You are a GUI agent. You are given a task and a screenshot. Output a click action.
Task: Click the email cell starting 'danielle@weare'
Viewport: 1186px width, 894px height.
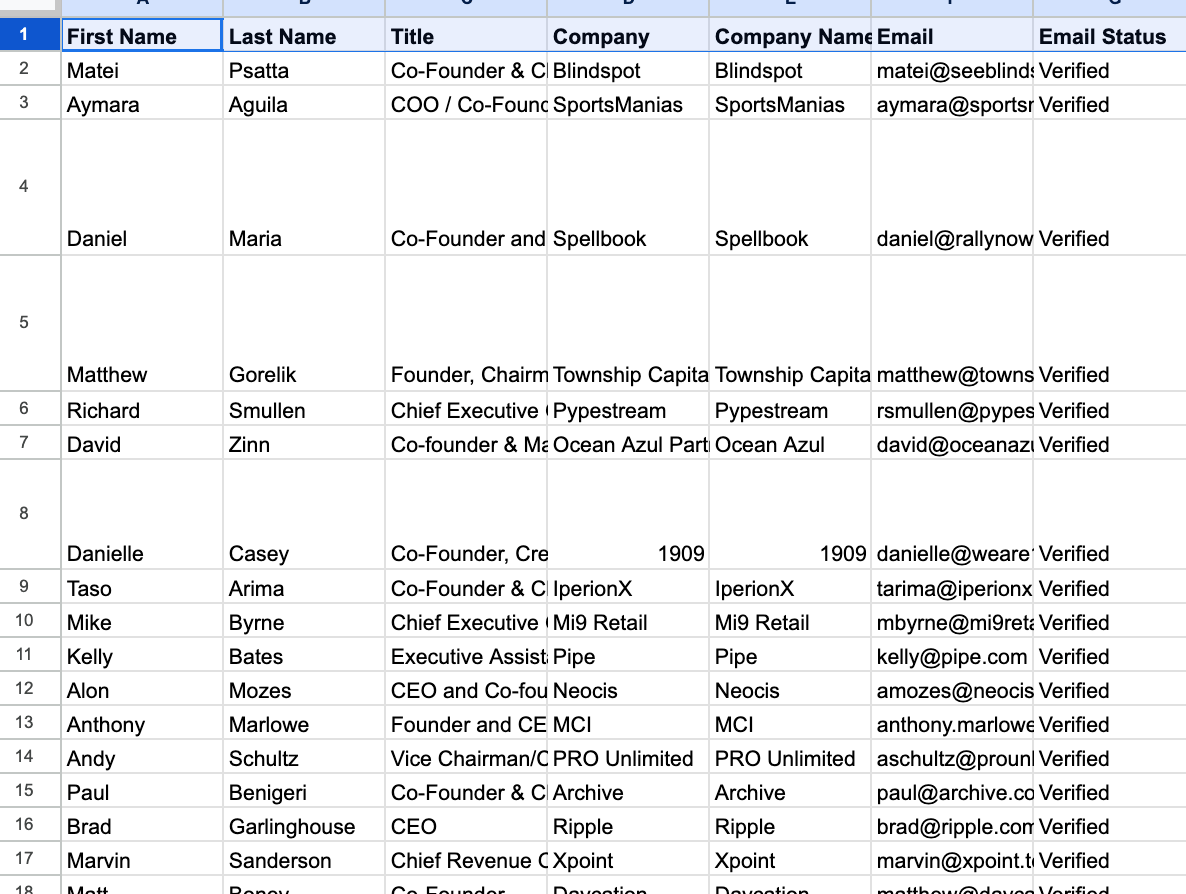pos(952,514)
